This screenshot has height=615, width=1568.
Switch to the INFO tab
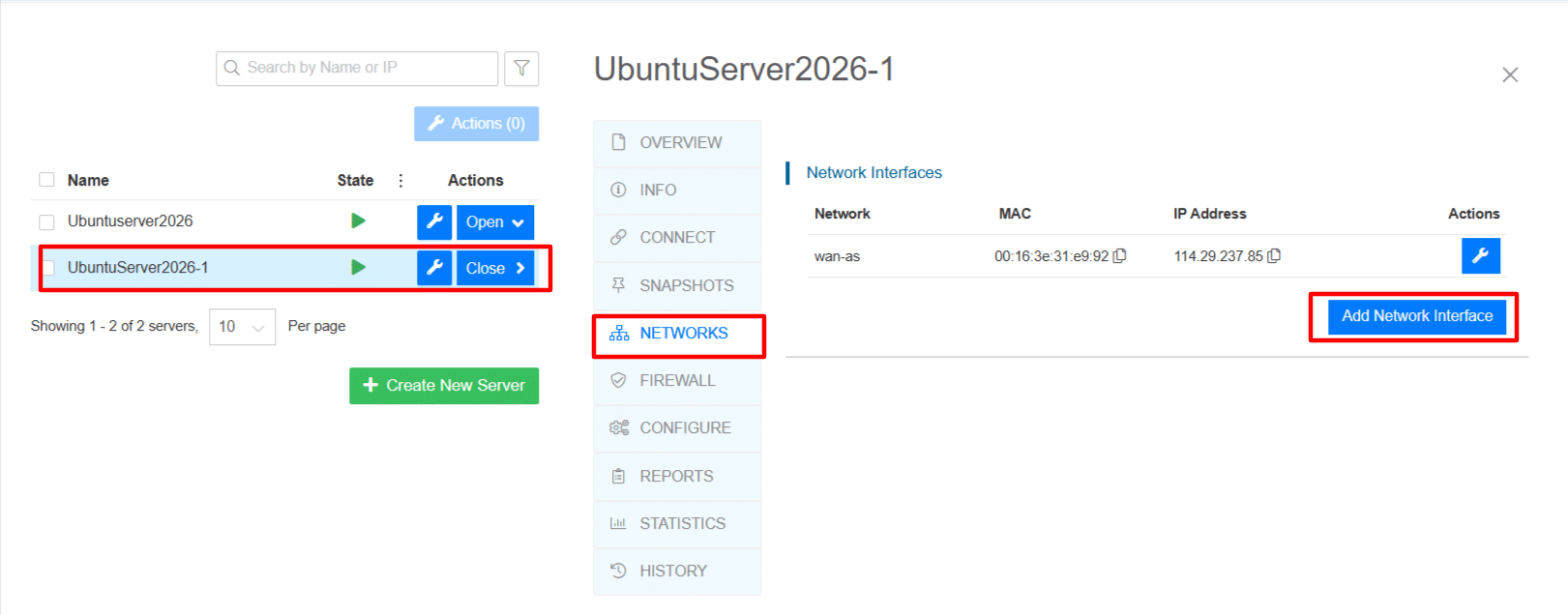[677, 190]
